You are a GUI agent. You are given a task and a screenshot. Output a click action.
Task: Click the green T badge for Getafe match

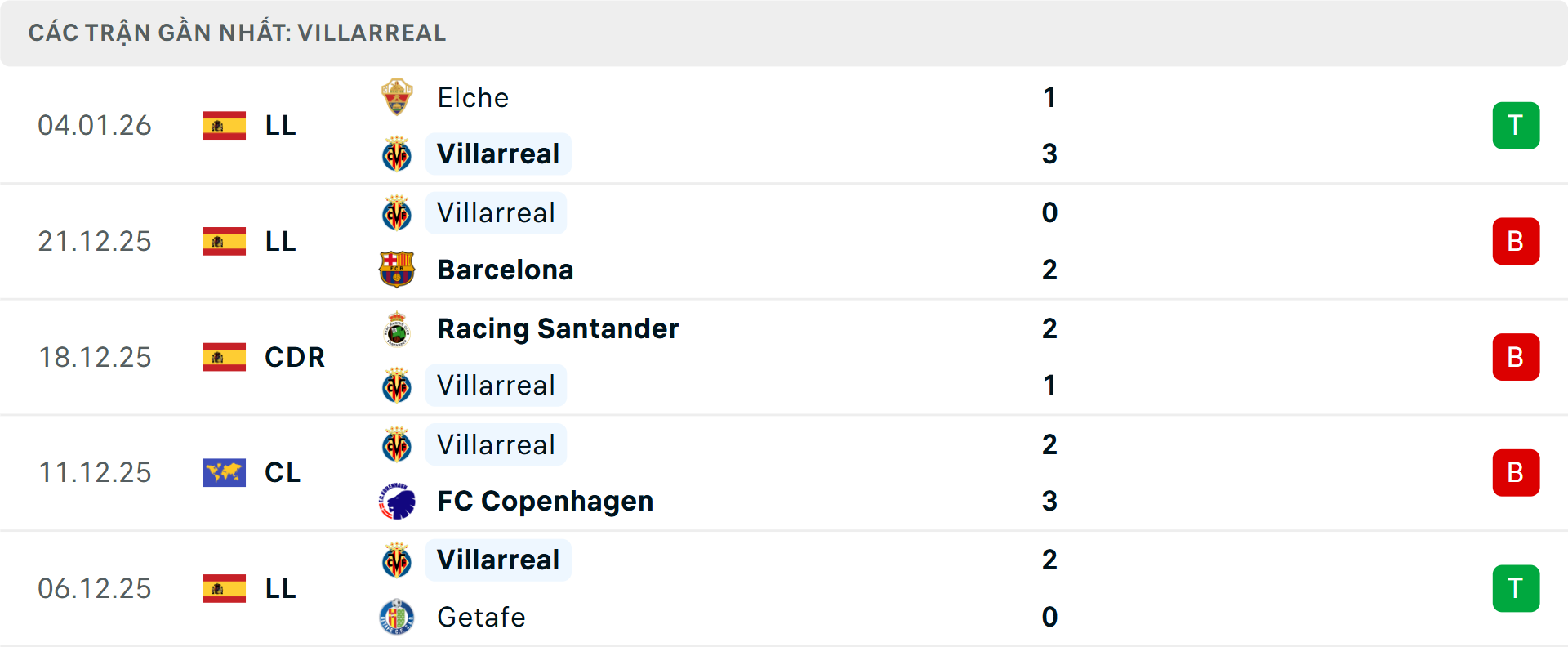point(1516,588)
